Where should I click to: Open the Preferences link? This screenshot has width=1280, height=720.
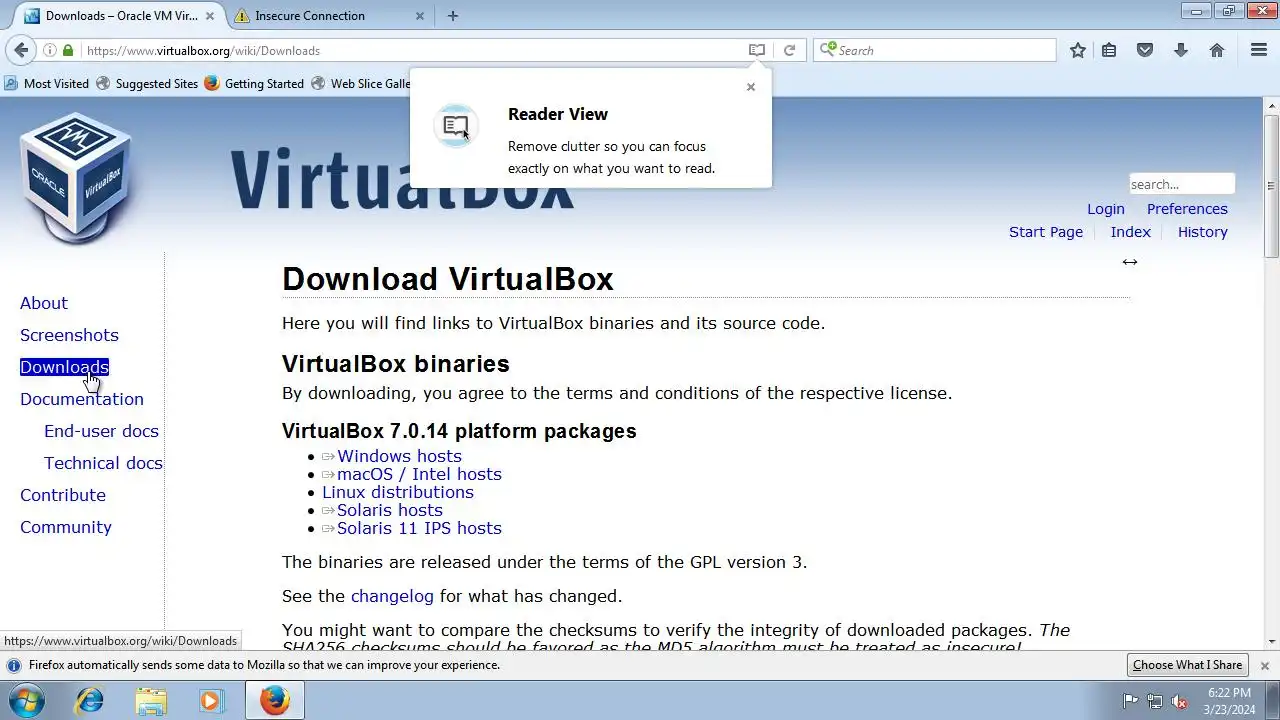[1187, 209]
